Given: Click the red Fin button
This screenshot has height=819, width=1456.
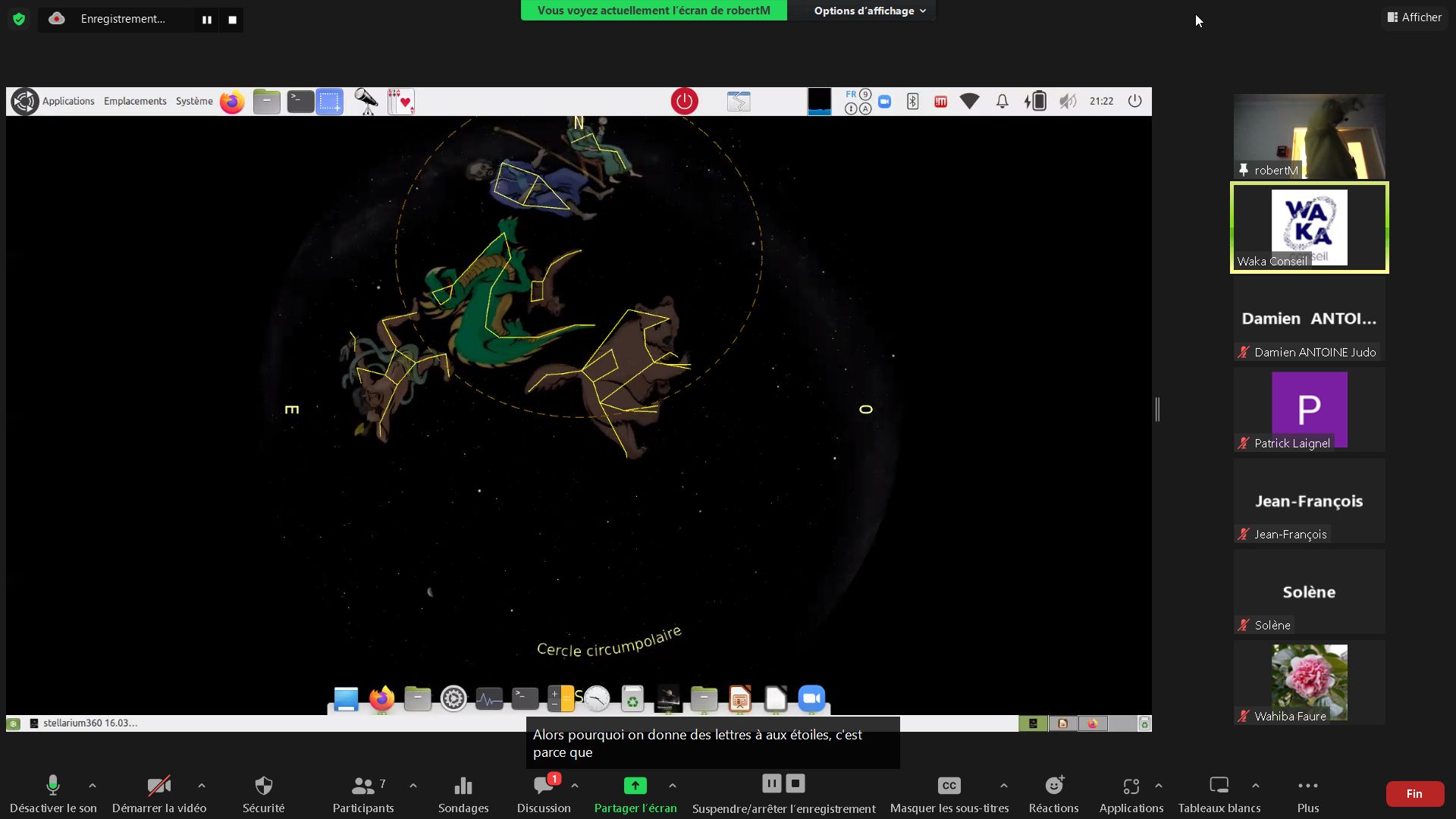Looking at the screenshot, I should coord(1414,794).
